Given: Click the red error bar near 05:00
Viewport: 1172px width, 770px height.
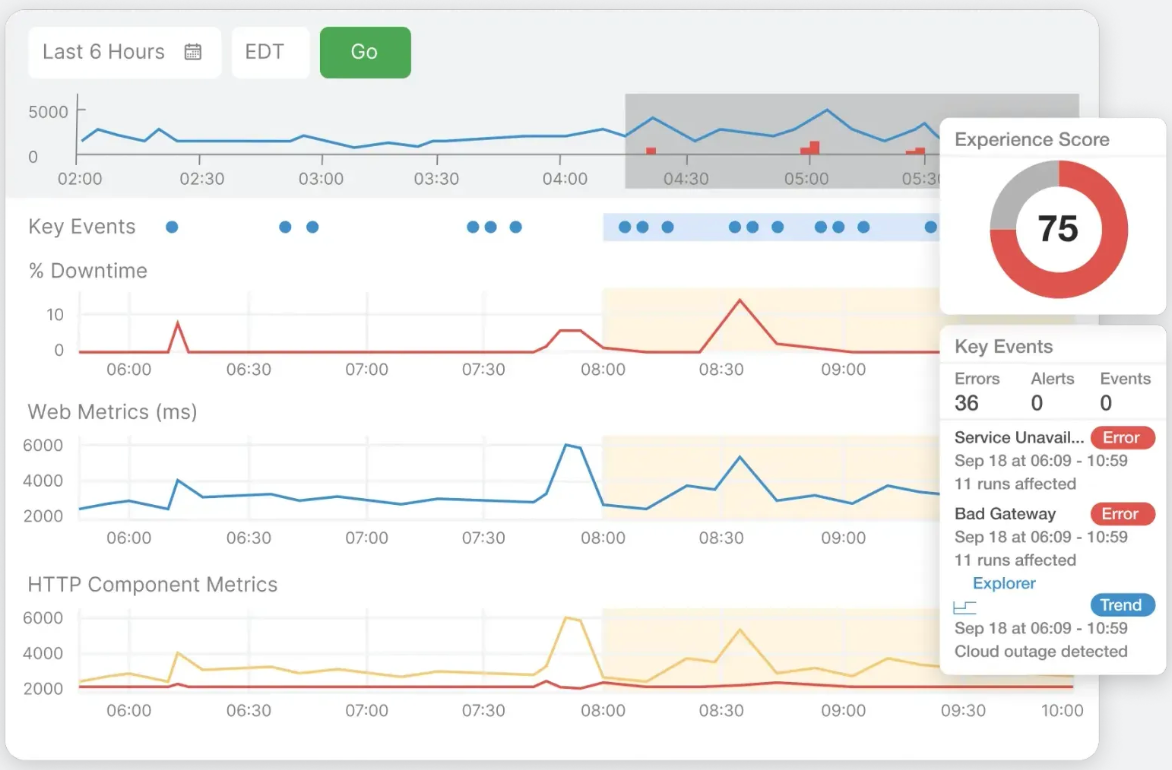Looking at the screenshot, I should [810, 148].
